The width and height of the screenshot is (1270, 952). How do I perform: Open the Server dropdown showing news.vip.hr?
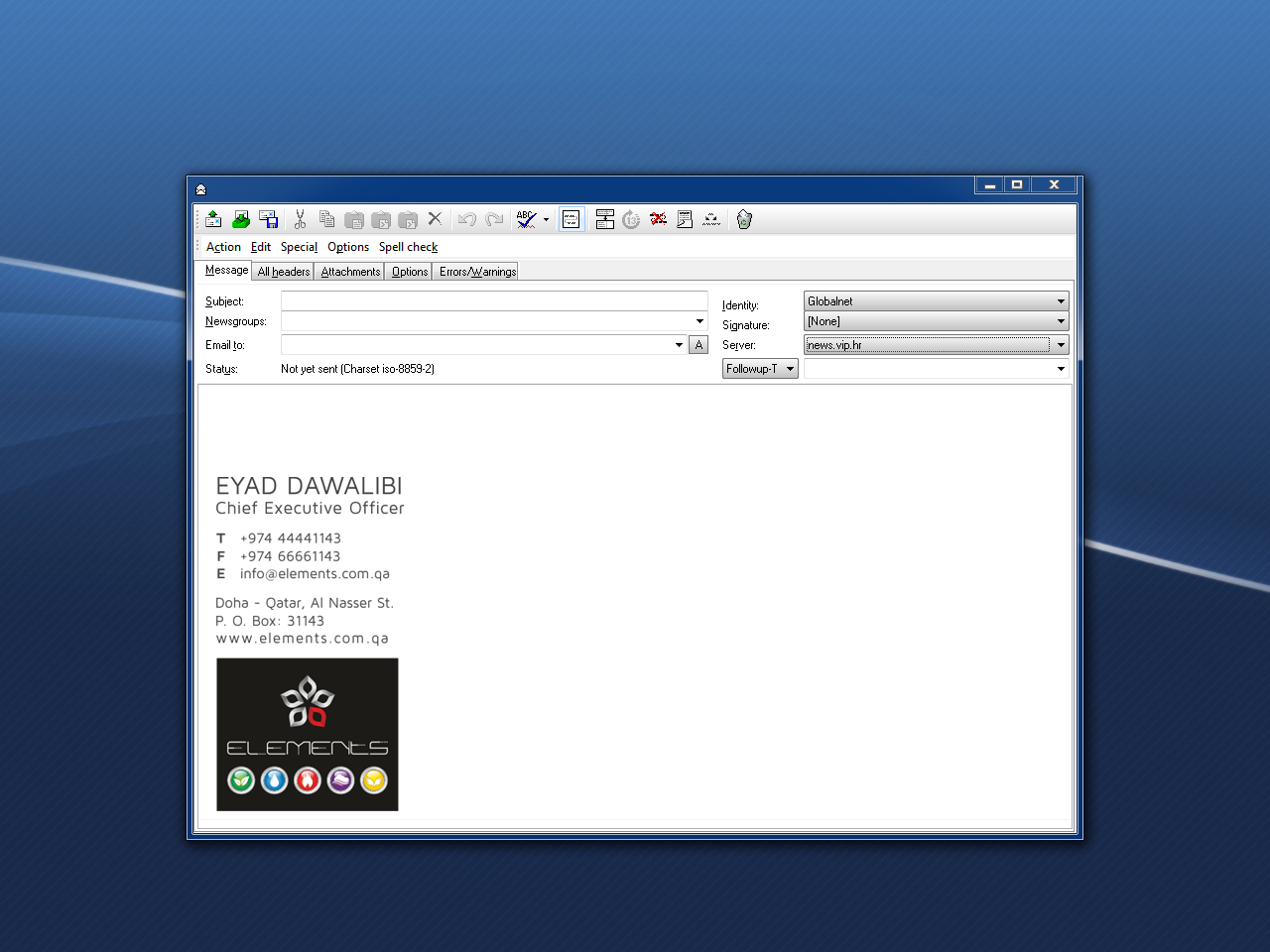[x=936, y=345]
